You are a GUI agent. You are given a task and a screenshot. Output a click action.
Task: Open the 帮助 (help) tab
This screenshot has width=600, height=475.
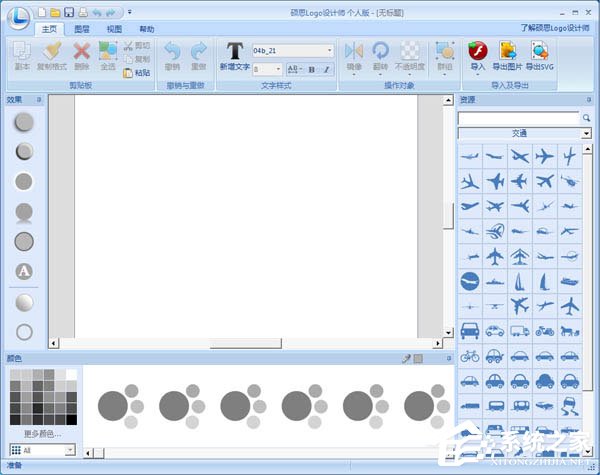[x=147, y=29]
